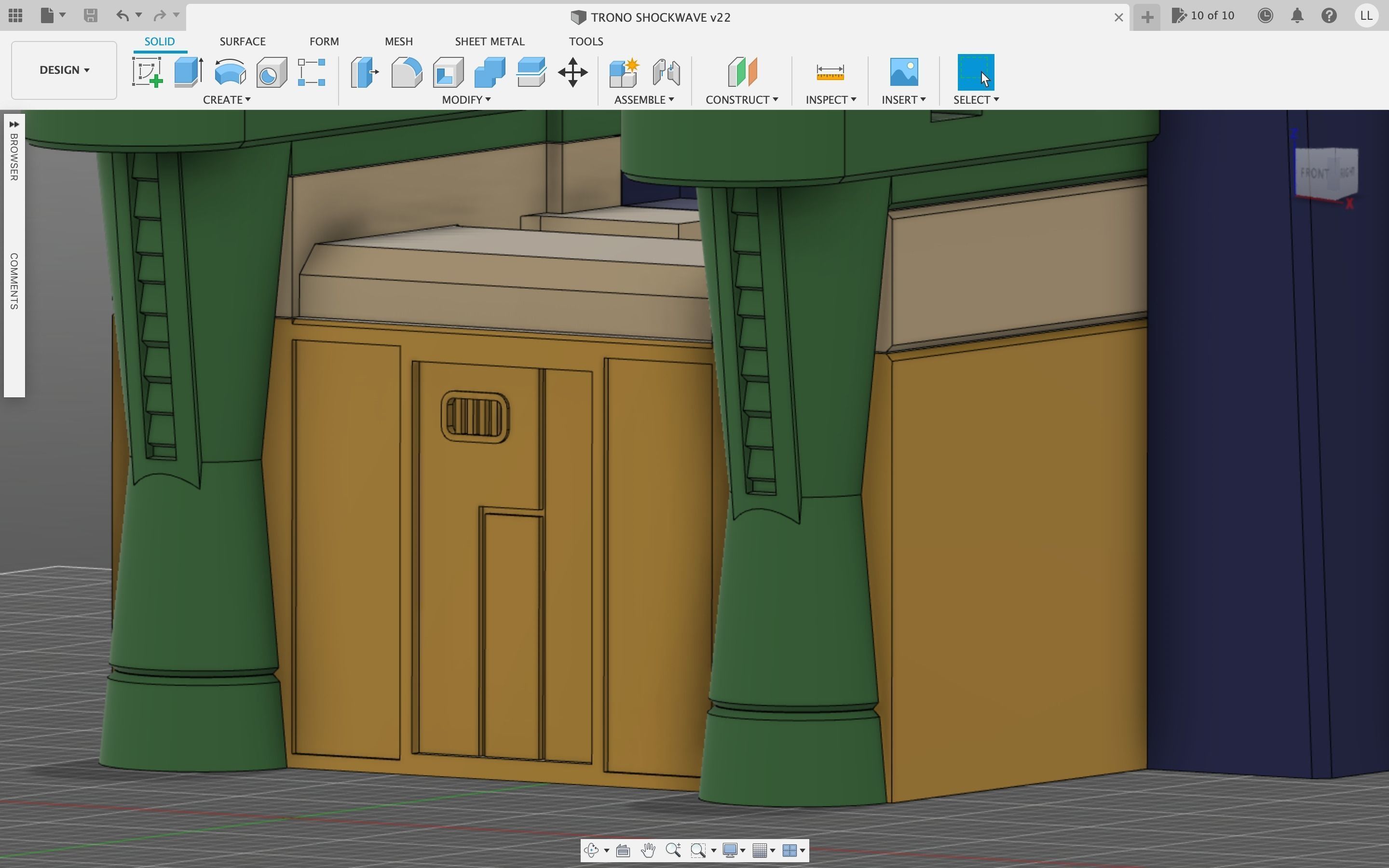The image size is (1389, 868).
Task: Select the Offset Face tool
Action: point(531,72)
